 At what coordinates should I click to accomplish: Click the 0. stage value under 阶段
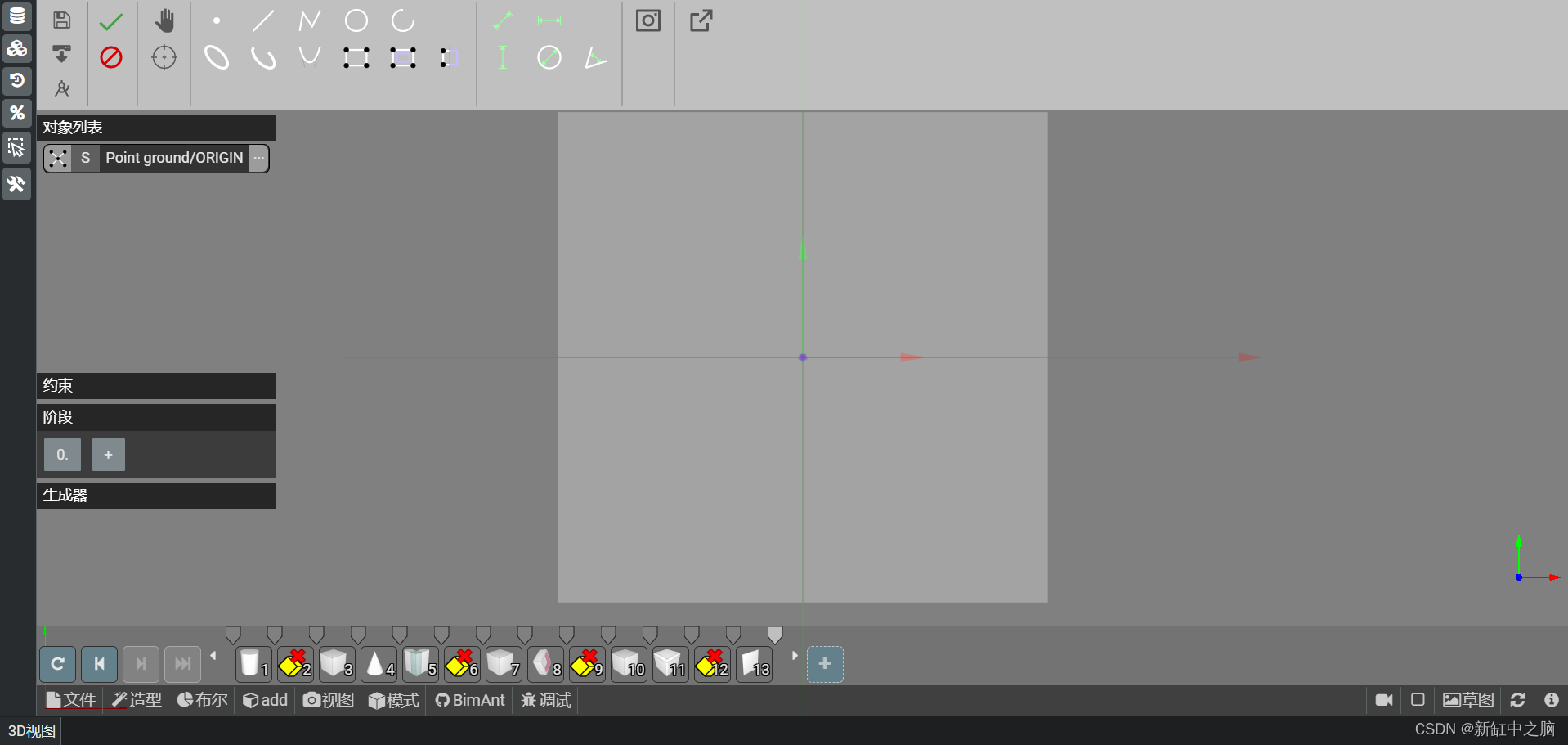[x=61, y=454]
